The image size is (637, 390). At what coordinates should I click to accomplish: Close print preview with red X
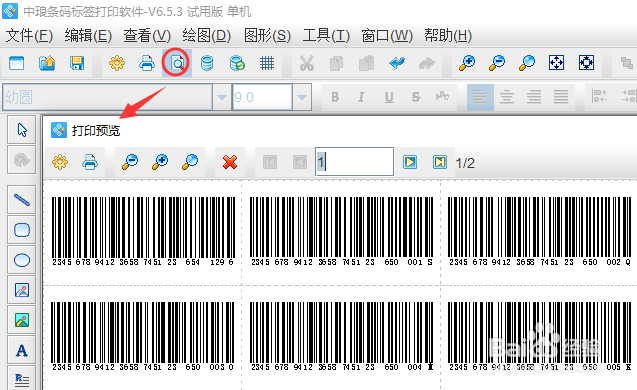[230, 162]
